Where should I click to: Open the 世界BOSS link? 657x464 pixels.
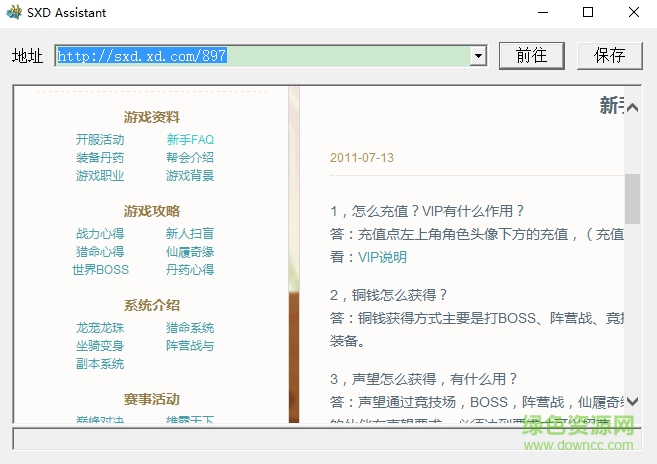[100, 270]
